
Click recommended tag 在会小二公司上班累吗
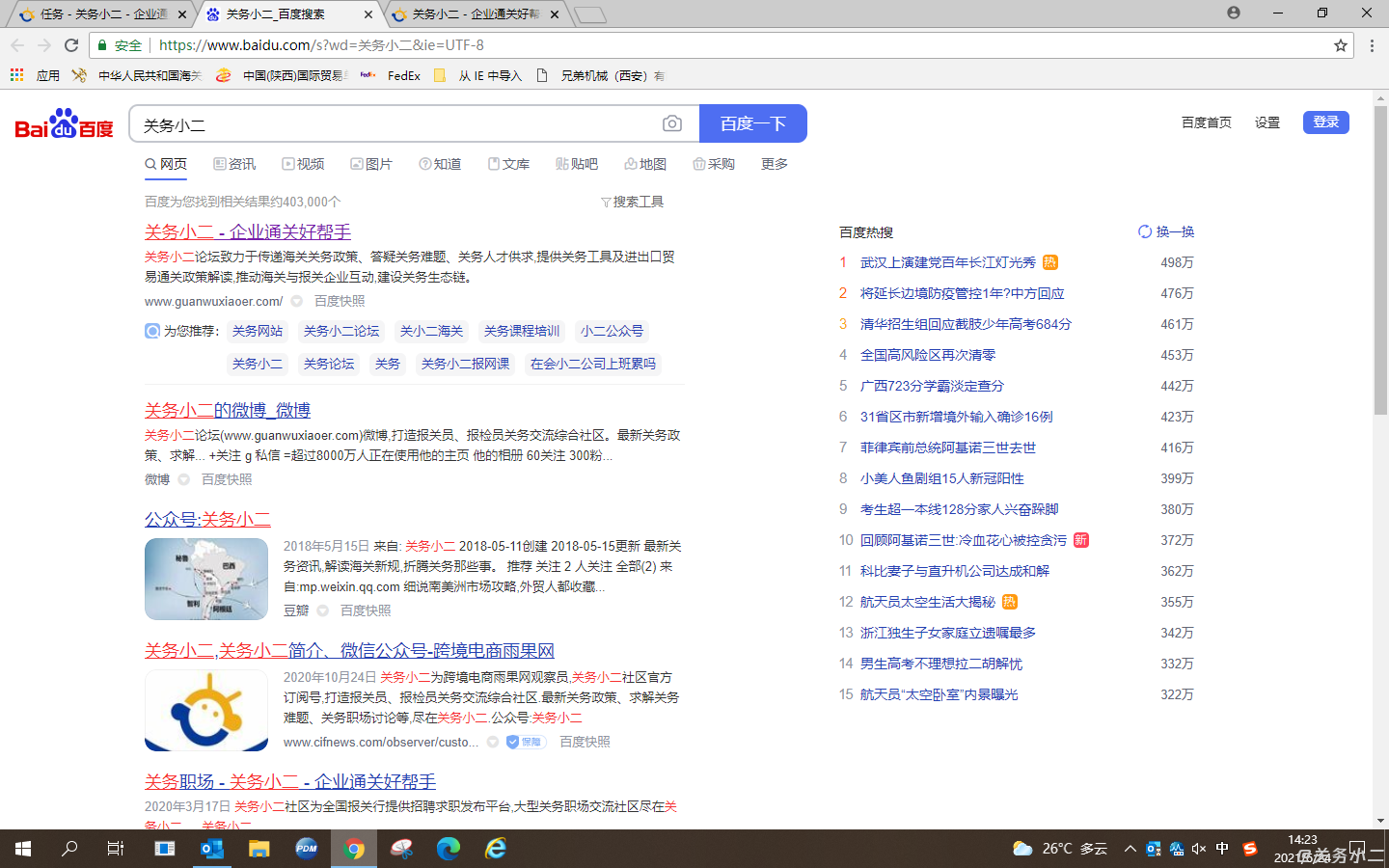click(x=593, y=364)
